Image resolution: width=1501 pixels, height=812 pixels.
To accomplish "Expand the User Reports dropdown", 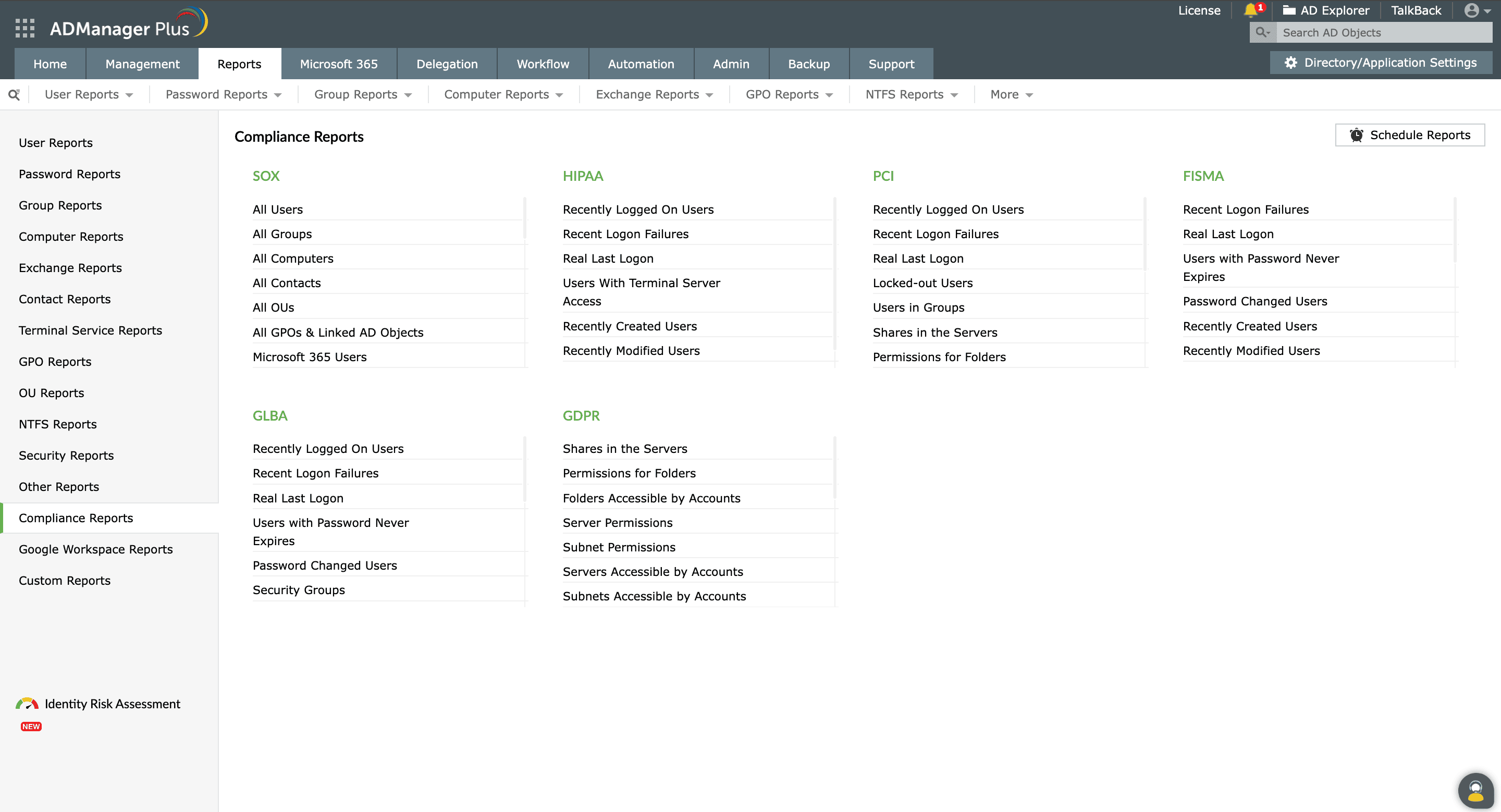I will [x=89, y=94].
